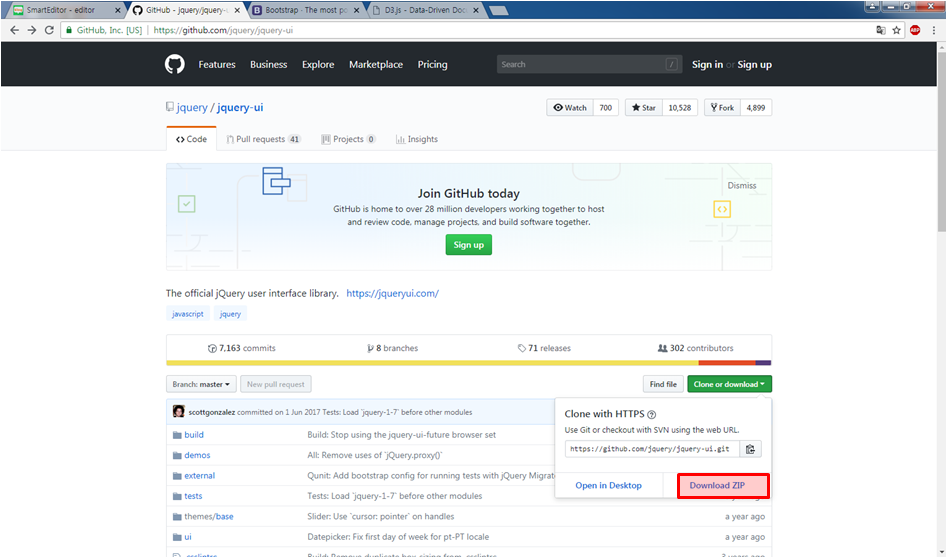Bookmark page with star icon in address bar
Screen dimensions: 947x558
coord(896,30)
